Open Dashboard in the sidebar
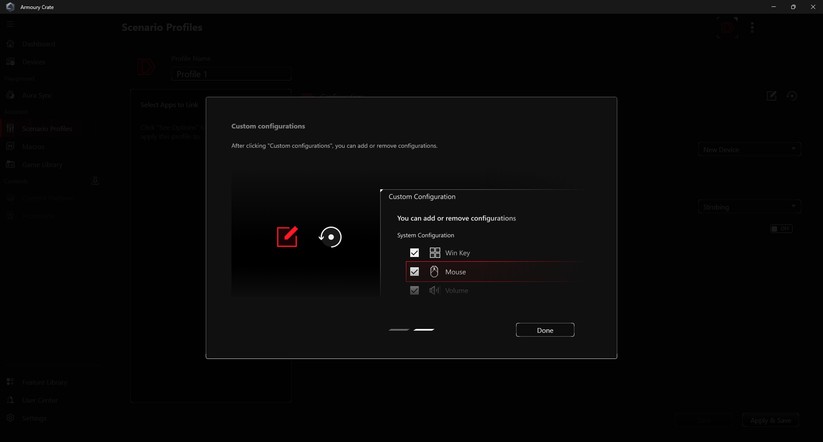The image size is (823, 442). point(38,44)
